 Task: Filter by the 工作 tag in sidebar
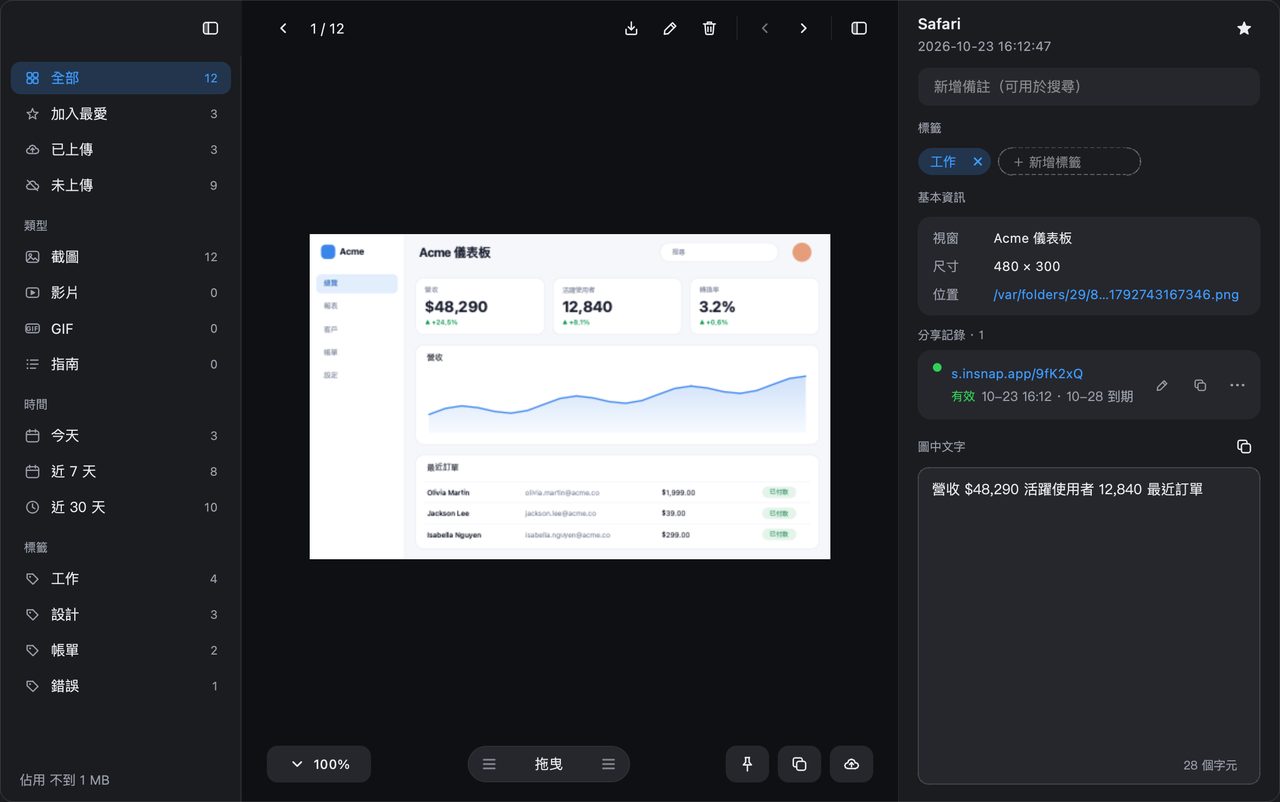pyautogui.click(x=121, y=579)
